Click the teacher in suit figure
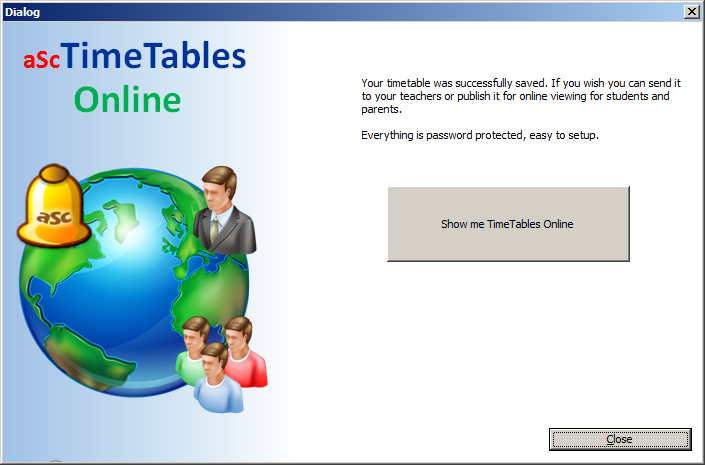The image size is (705, 465). (x=224, y=210)
